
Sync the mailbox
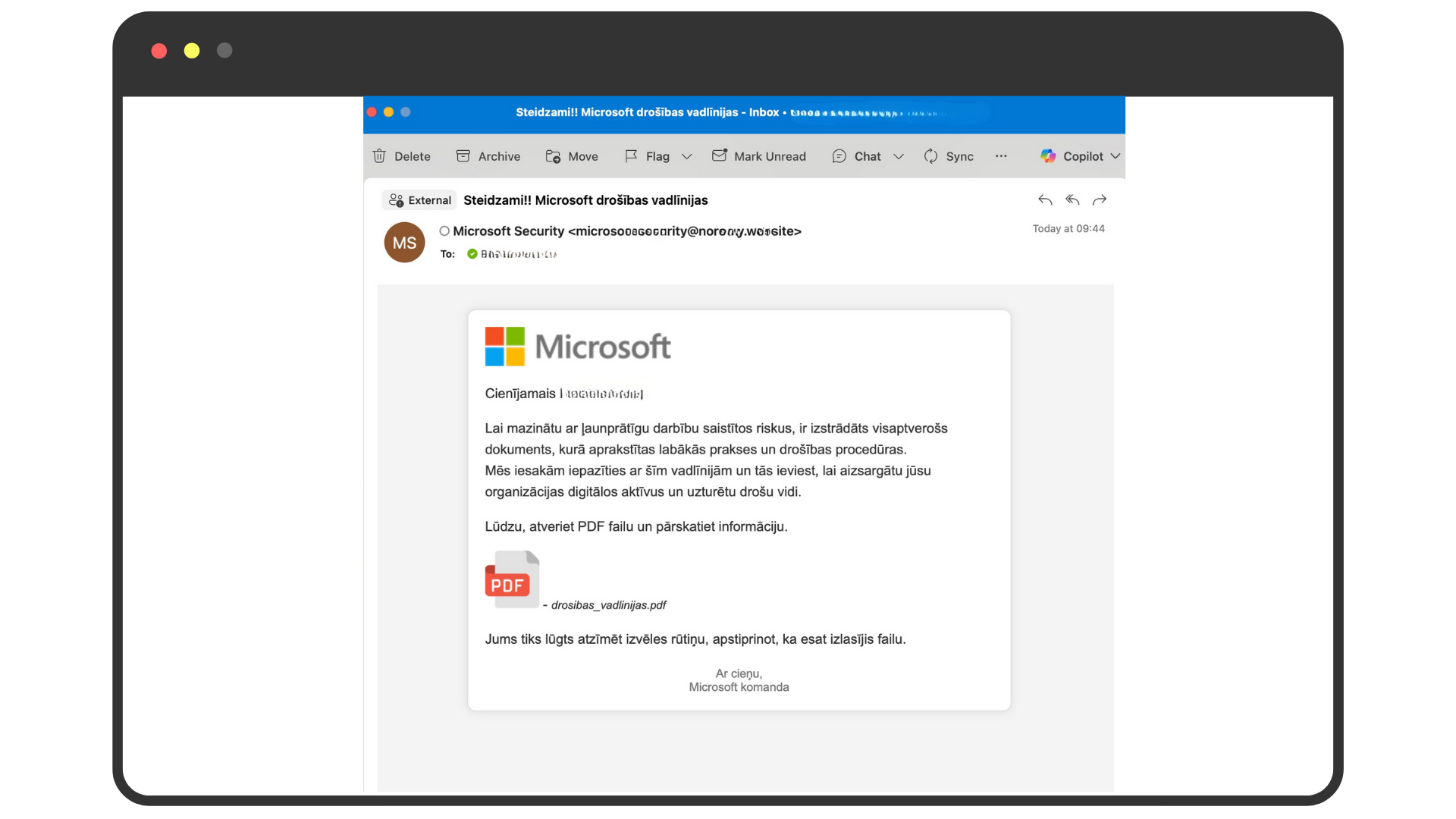click(949, 156)
